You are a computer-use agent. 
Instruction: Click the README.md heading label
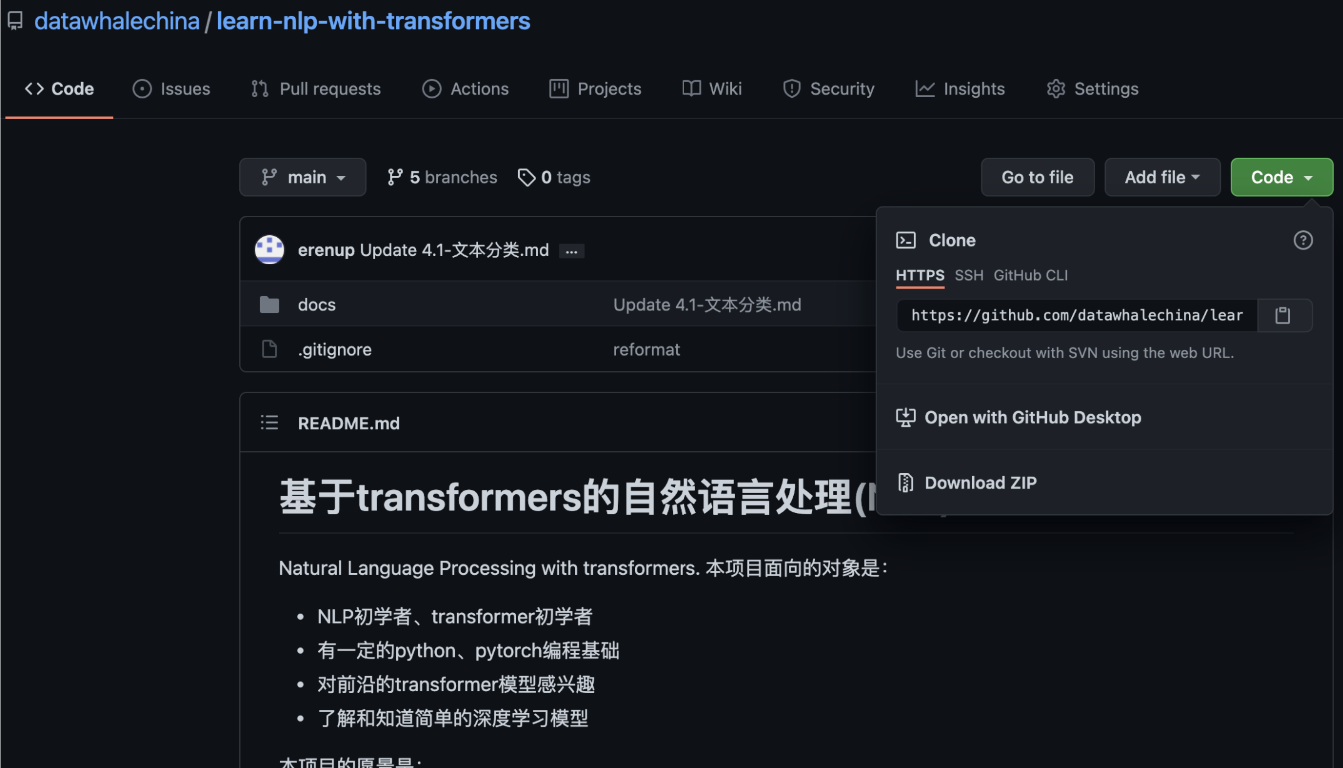[349, 423]
